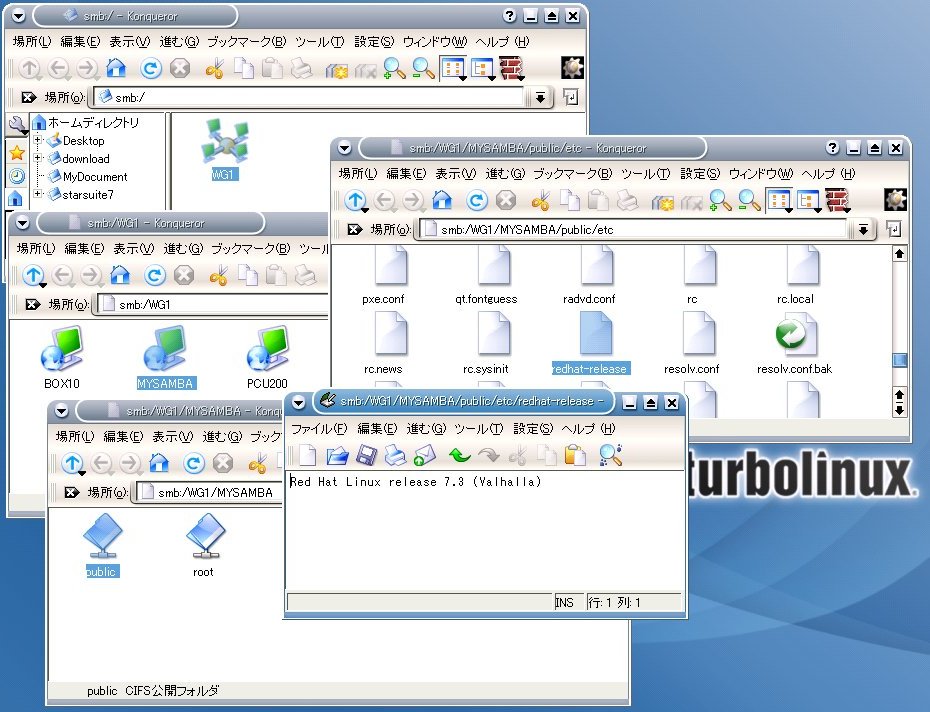Select the WG1 workgroup icon
This screenshot has height=712, width=930.
[x=224, y=150]
